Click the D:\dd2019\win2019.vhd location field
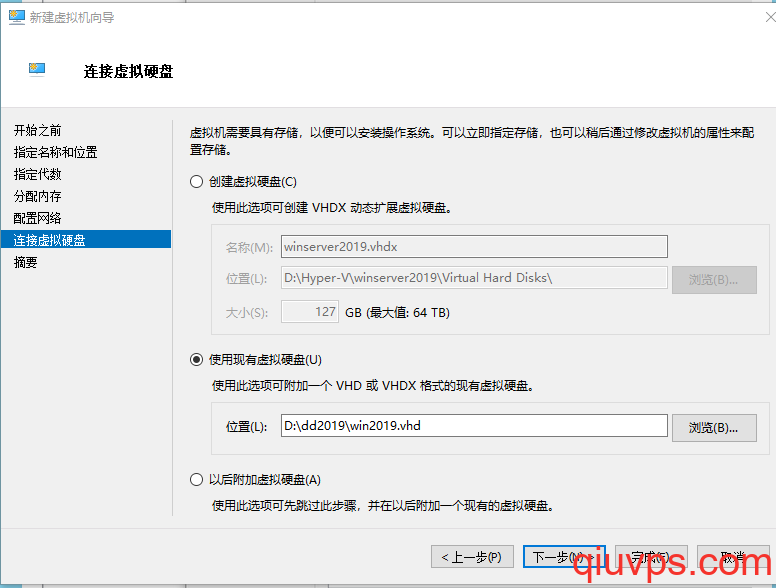776x588 pixels. tap(474, 426)
